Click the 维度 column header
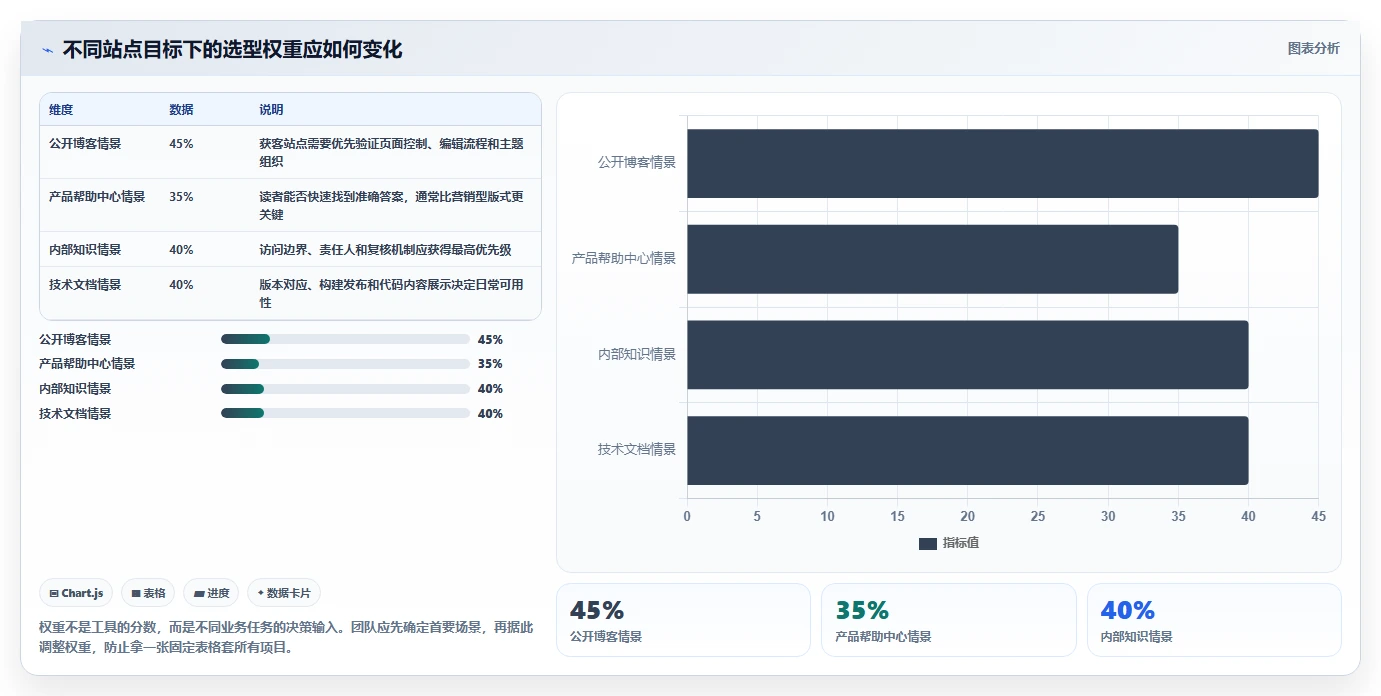The image size is (1381, 696). coord(61,110)
